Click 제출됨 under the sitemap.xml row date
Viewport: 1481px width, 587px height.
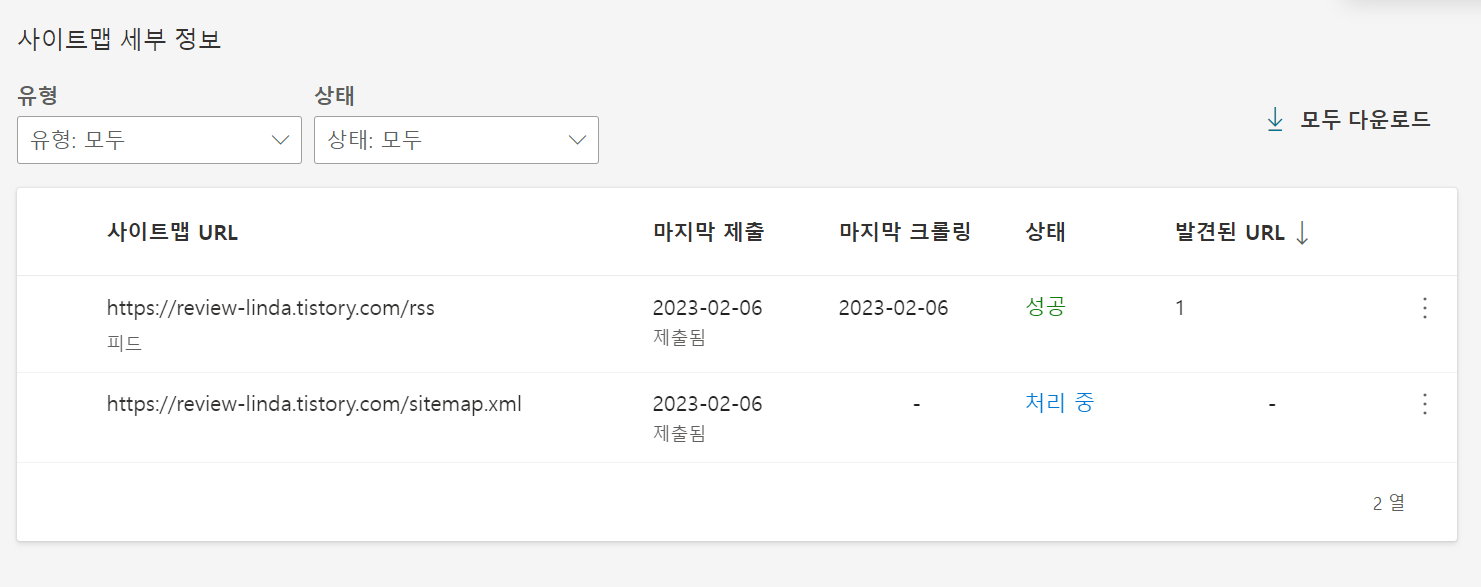point(679,434)
